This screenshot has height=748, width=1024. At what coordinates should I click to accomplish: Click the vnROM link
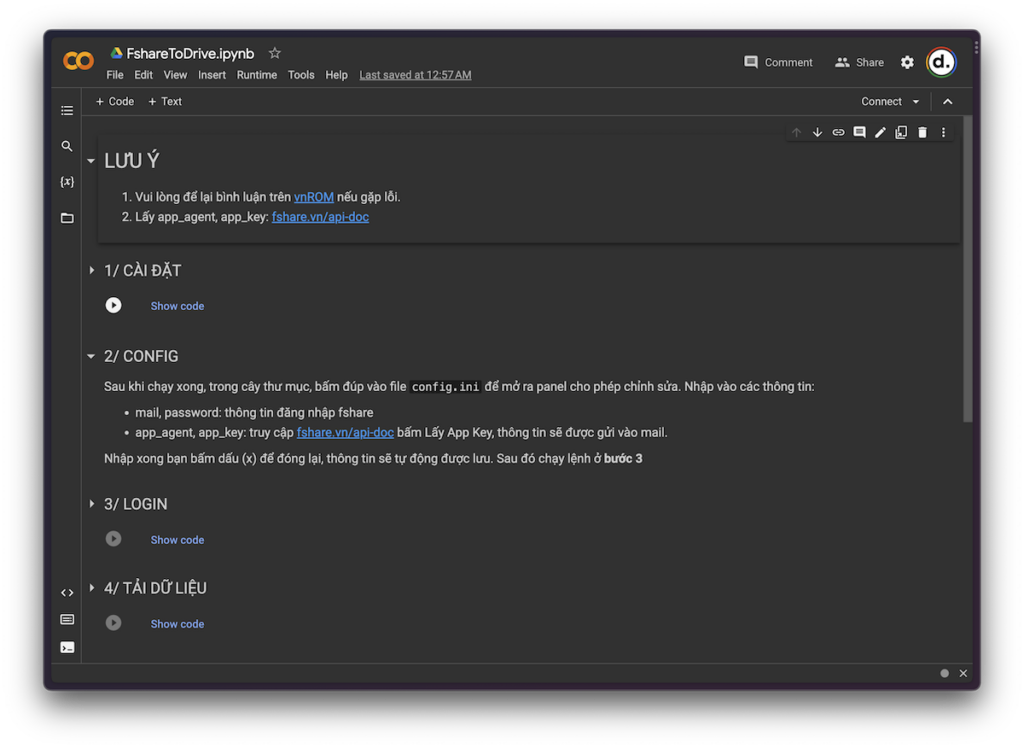[313, 197]
